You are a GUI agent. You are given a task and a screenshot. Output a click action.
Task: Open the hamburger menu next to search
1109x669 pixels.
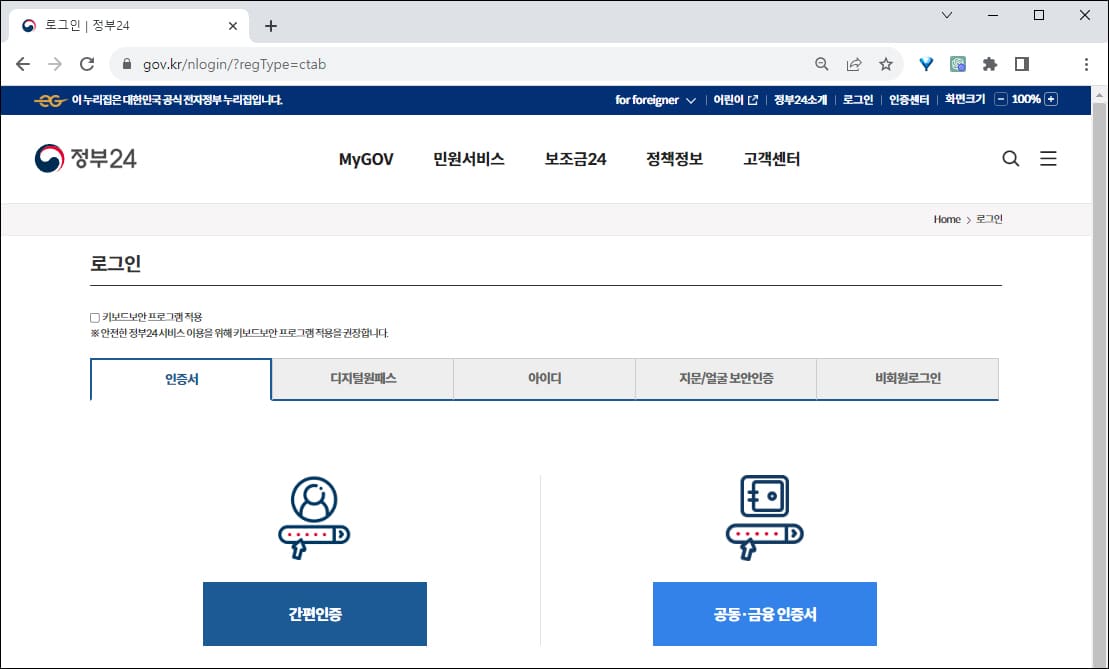point(1048,158)
